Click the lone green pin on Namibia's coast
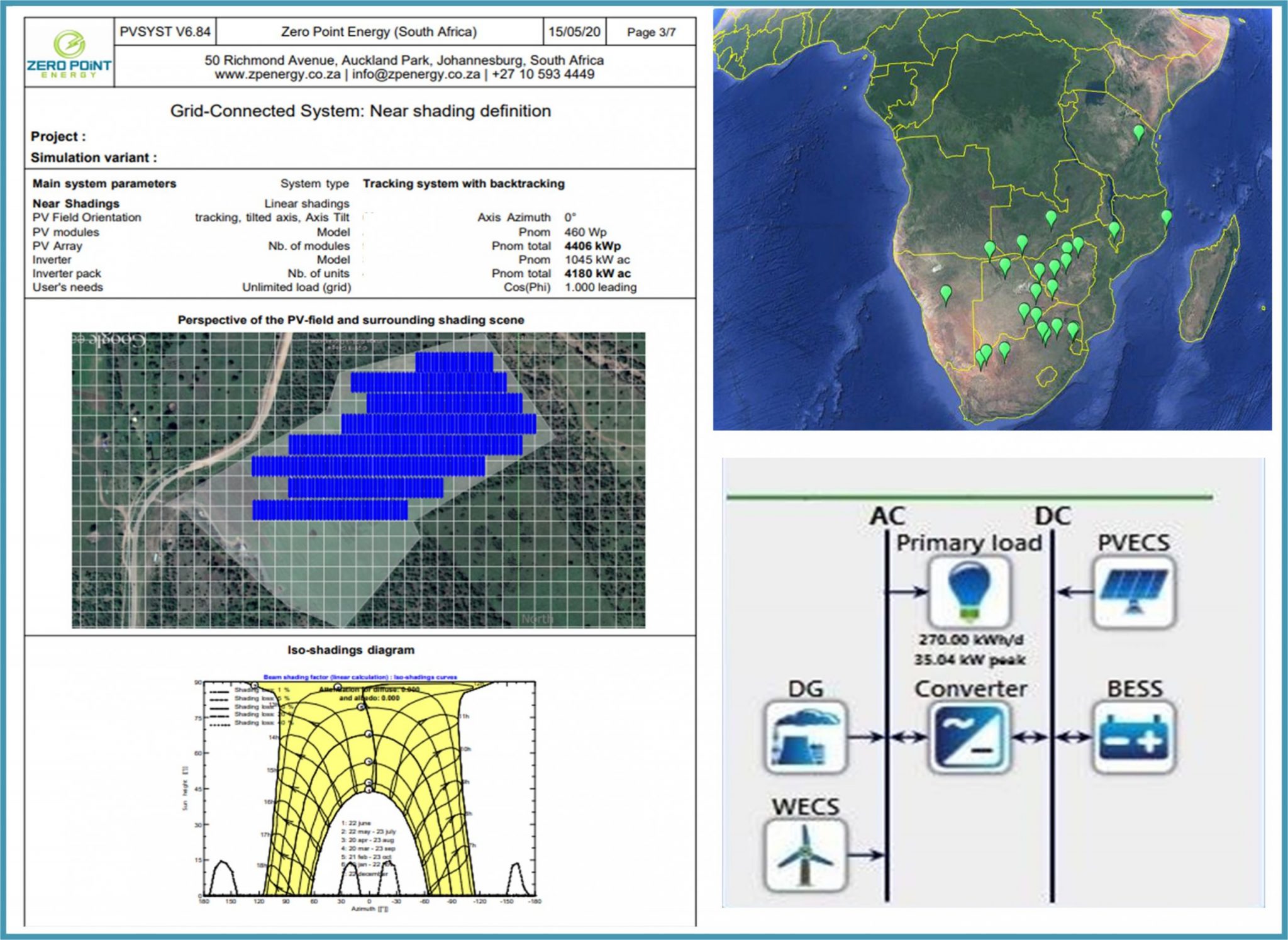 point(945,293)
